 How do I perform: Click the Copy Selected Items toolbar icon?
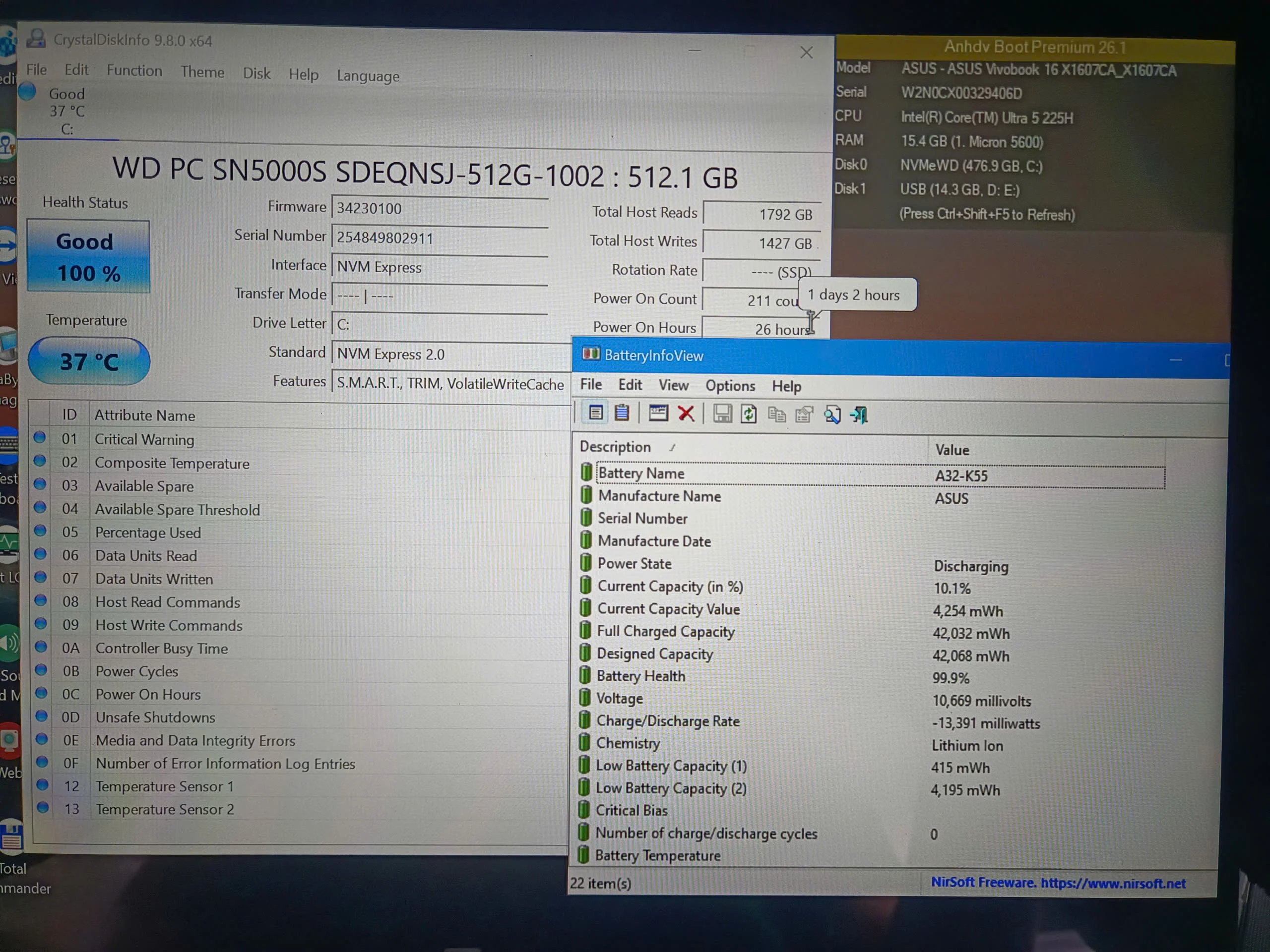coord(777,414)
